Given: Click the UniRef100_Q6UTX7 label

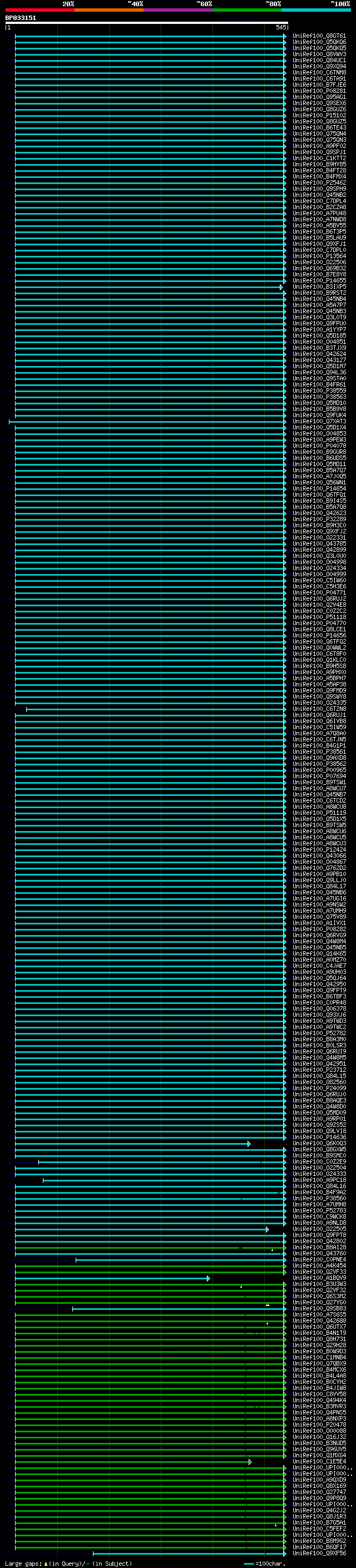Looking at the screenshot, I should pyautogui.click(x=319, y=1327).
